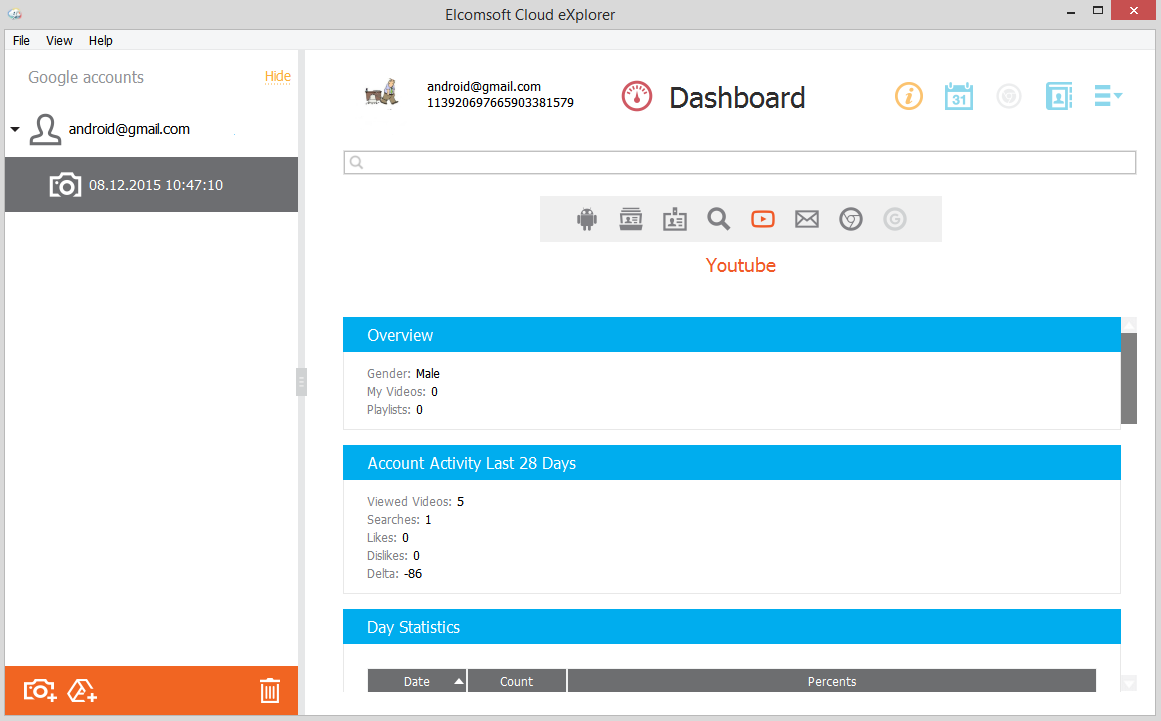The image size is (1161, 721).
Task: Click the user avatar picture
Action: (x=382, y=94)
